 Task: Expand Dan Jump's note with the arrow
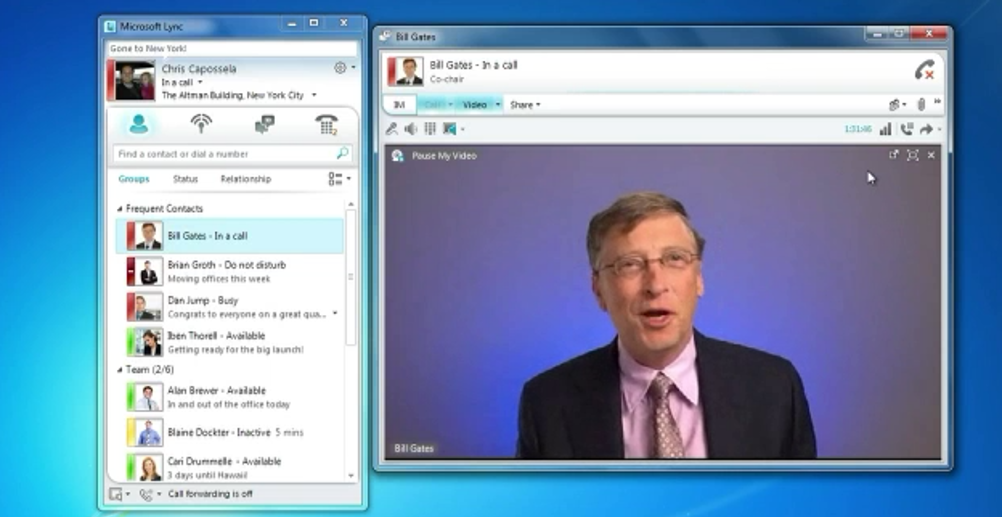[x=335, y=314]
